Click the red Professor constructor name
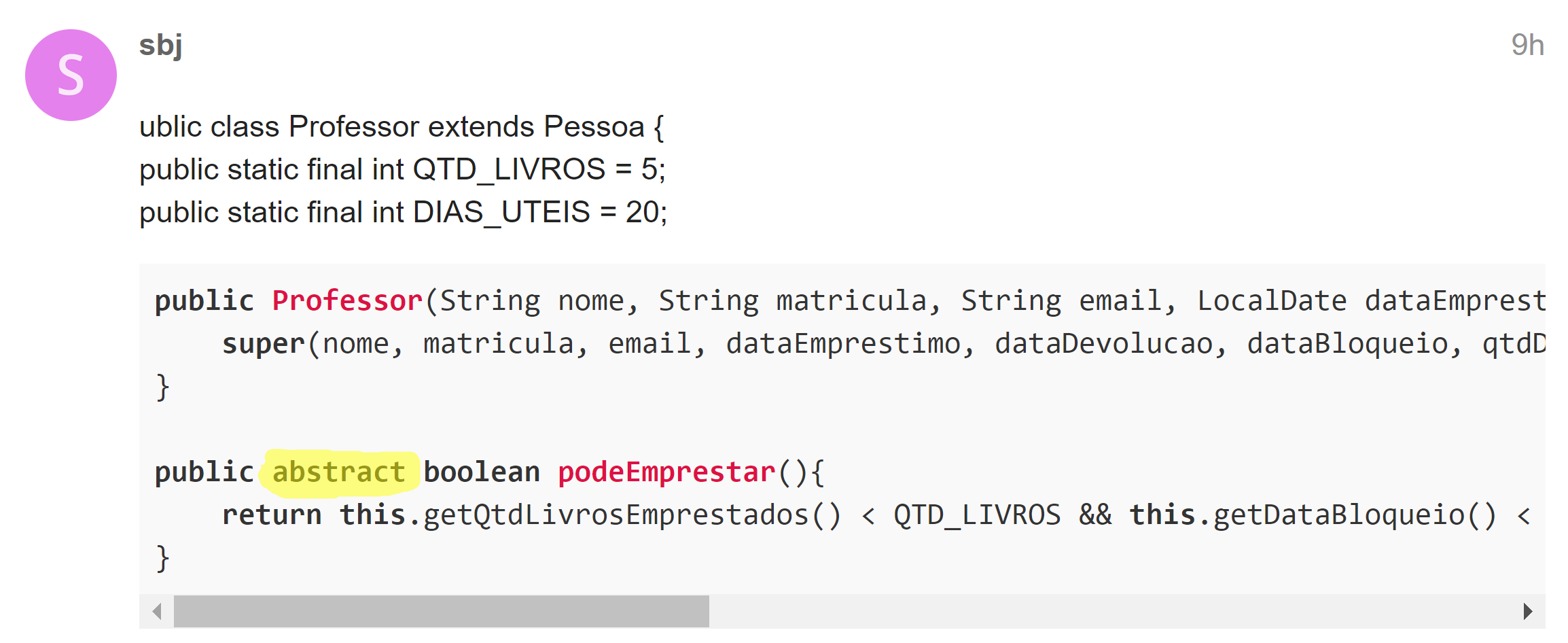The width and height of the screenshot is (1568, 643). point(347,300)
